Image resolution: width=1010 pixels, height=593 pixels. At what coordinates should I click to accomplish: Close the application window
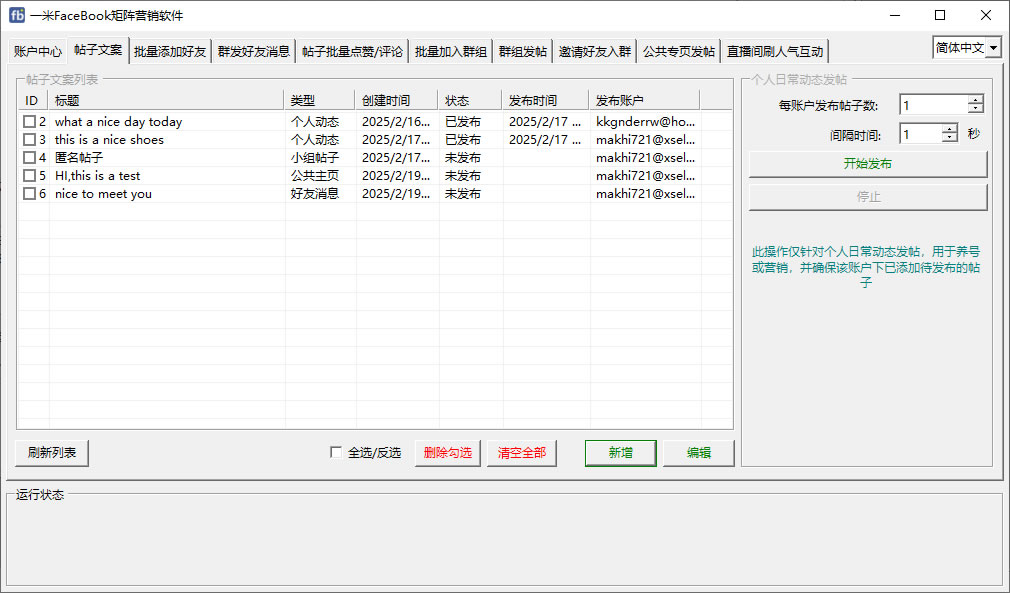click(986, 15)
